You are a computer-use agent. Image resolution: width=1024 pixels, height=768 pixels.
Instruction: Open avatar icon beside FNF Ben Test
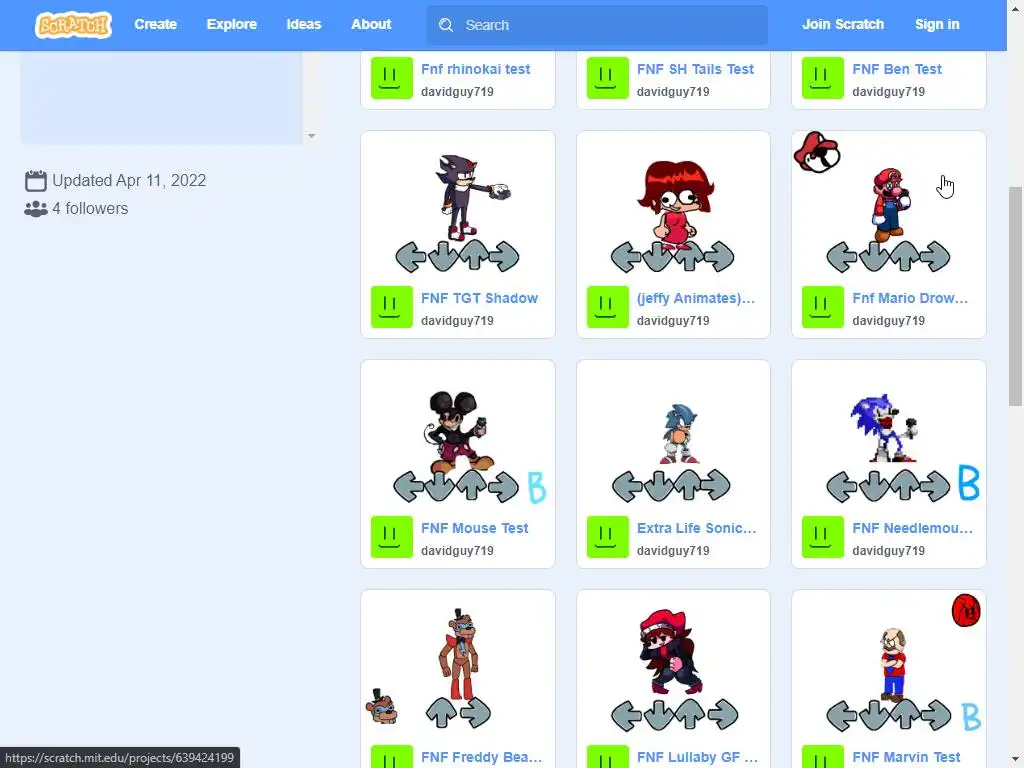point(822,78)
